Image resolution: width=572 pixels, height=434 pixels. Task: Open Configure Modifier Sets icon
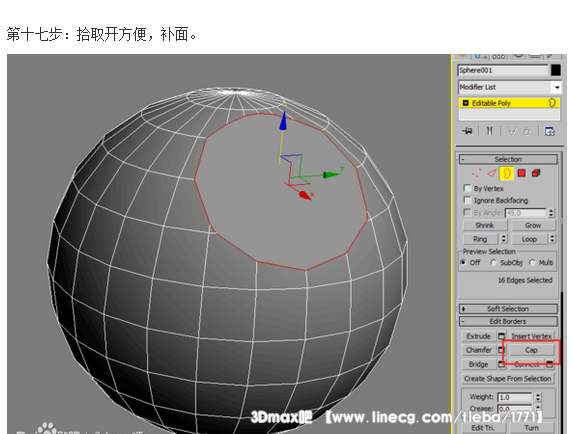point(549,131)
